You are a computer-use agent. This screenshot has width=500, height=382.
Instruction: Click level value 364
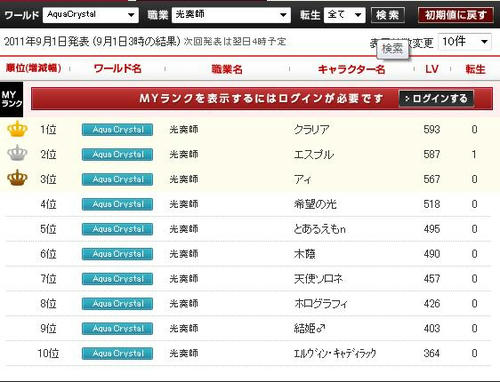click(x=432, y=353)
